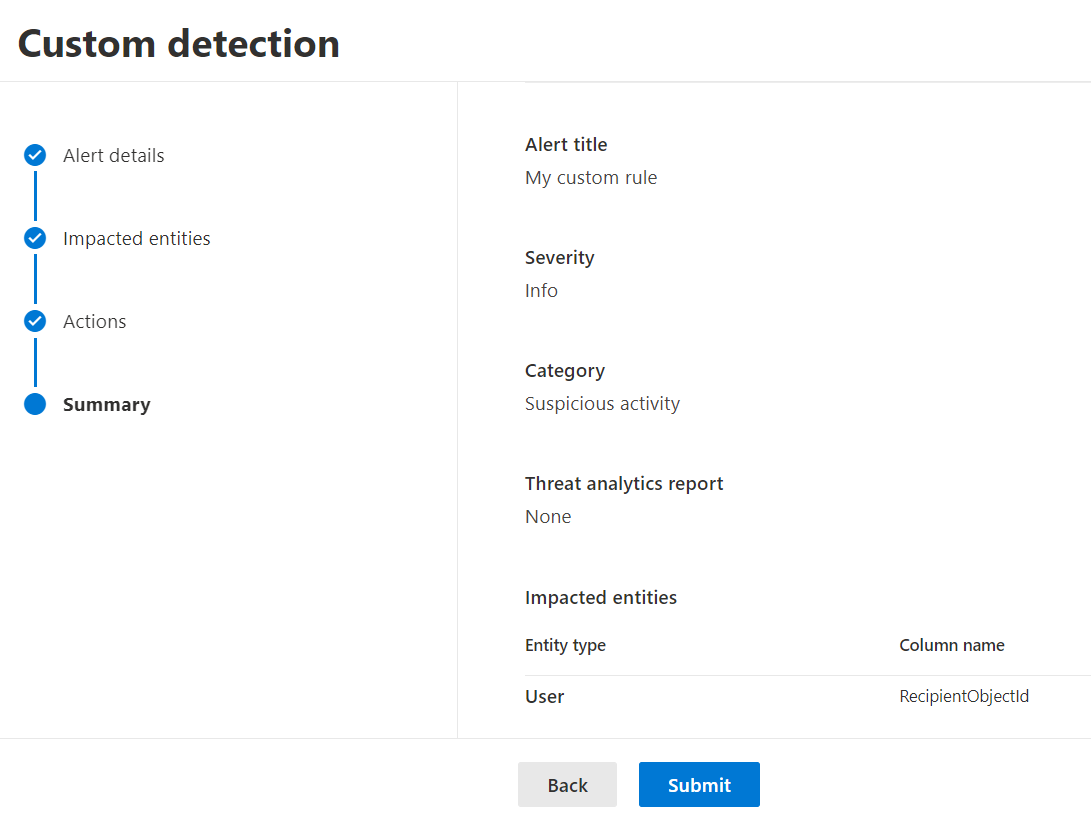Click the 'Suspicious activity' category value

[x=602, y=404]
